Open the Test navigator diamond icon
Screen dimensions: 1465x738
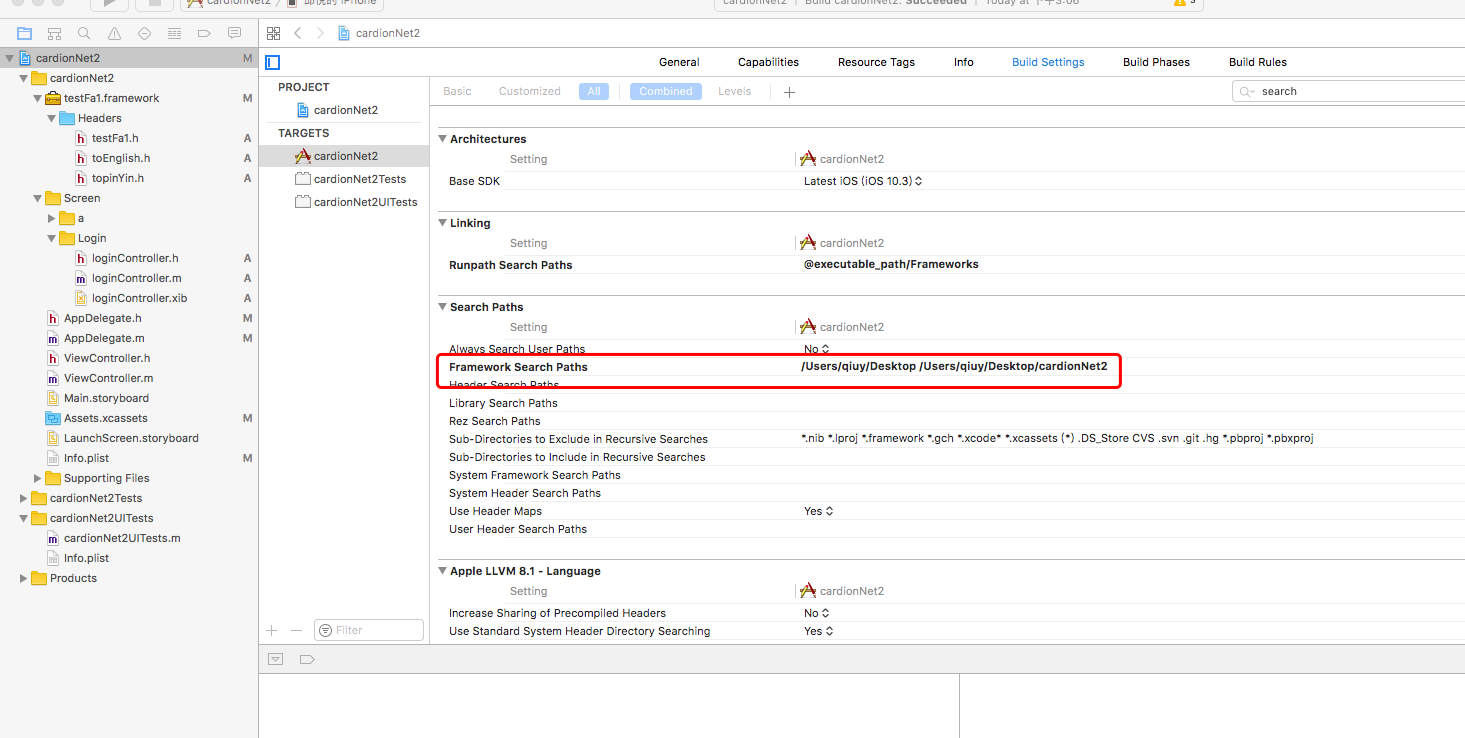tap(144, 33)
